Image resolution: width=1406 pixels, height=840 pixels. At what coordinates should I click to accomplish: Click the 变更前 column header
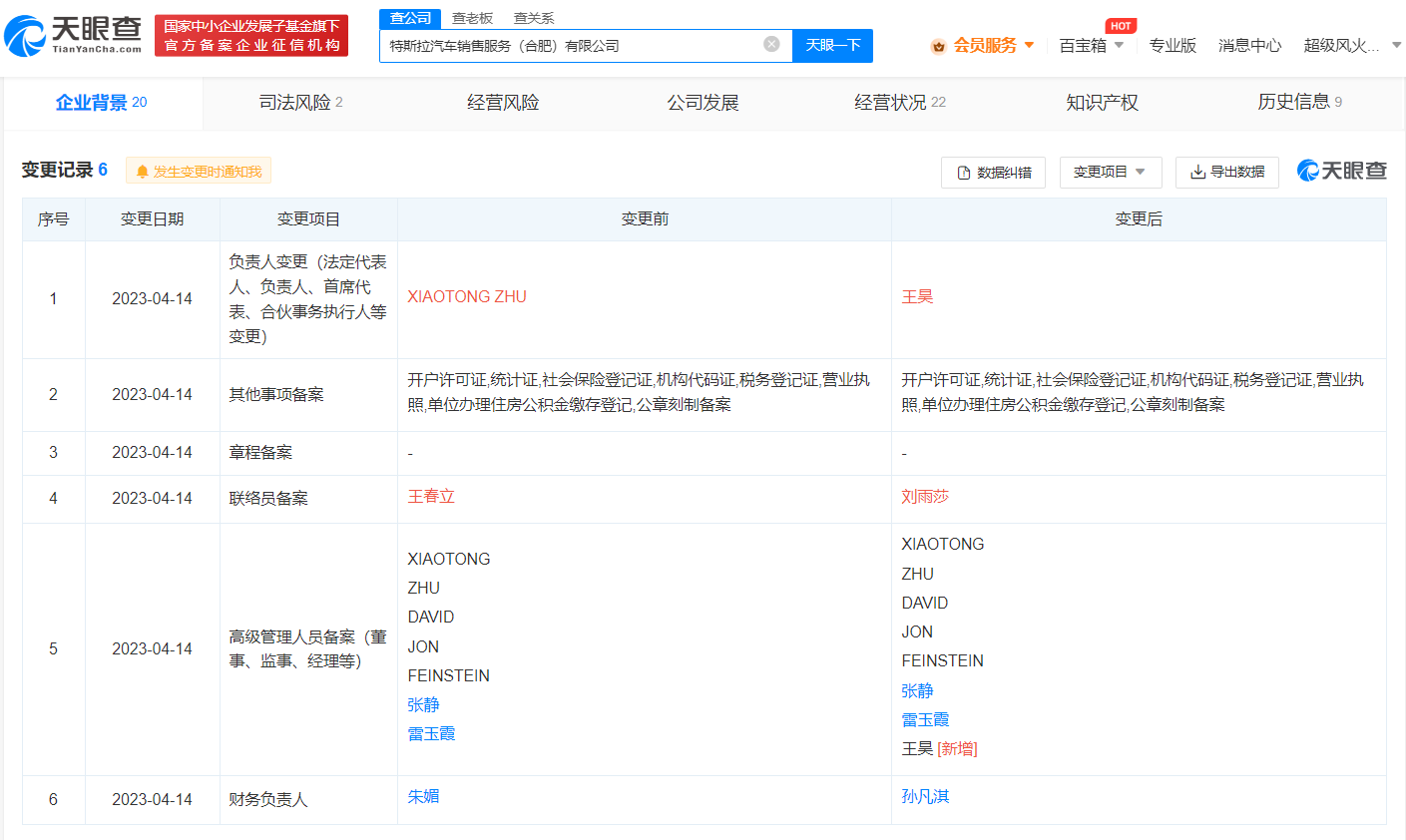[x=645, y=219]
